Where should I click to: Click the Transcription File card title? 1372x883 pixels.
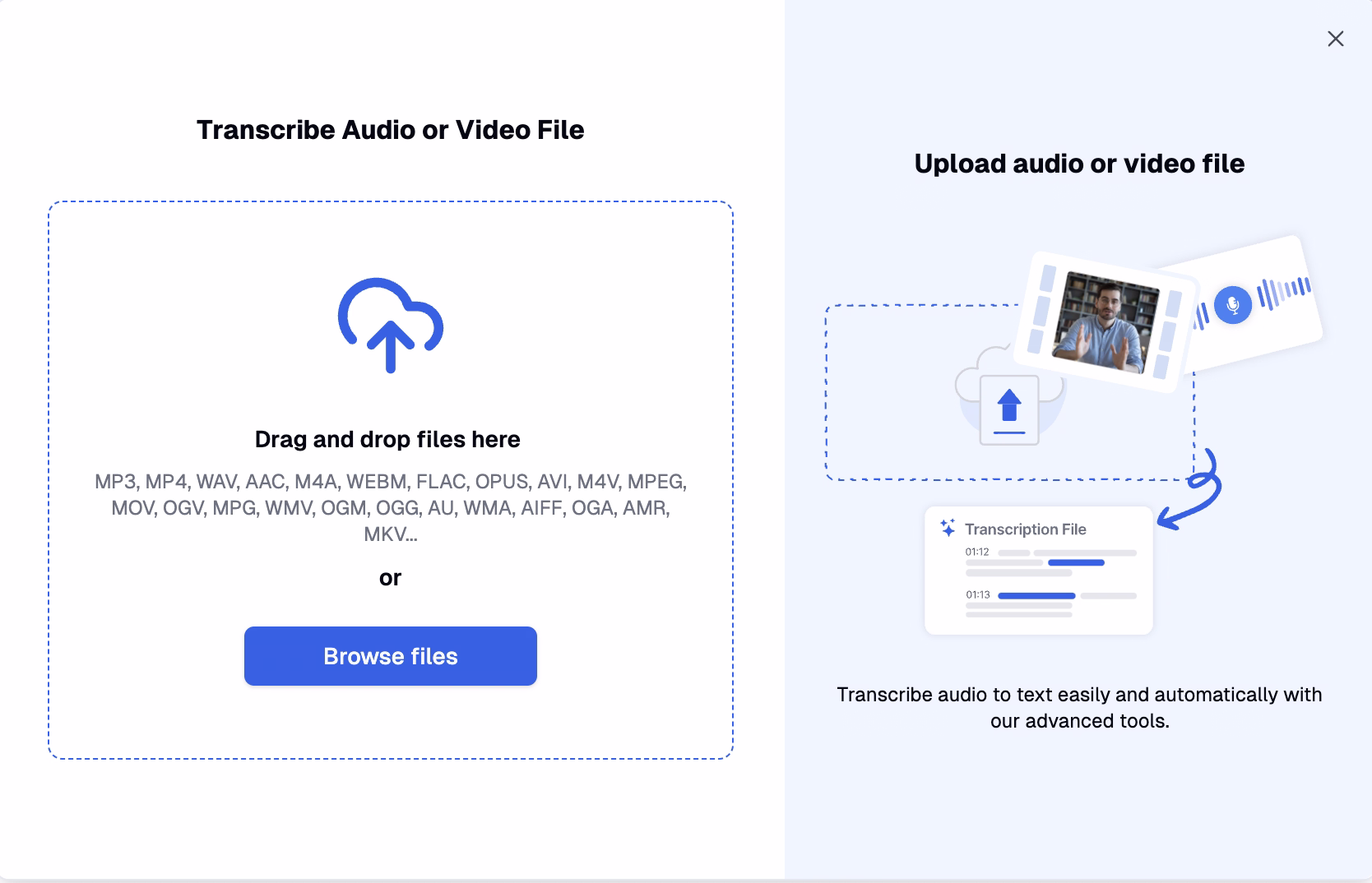coord(1026,529)
